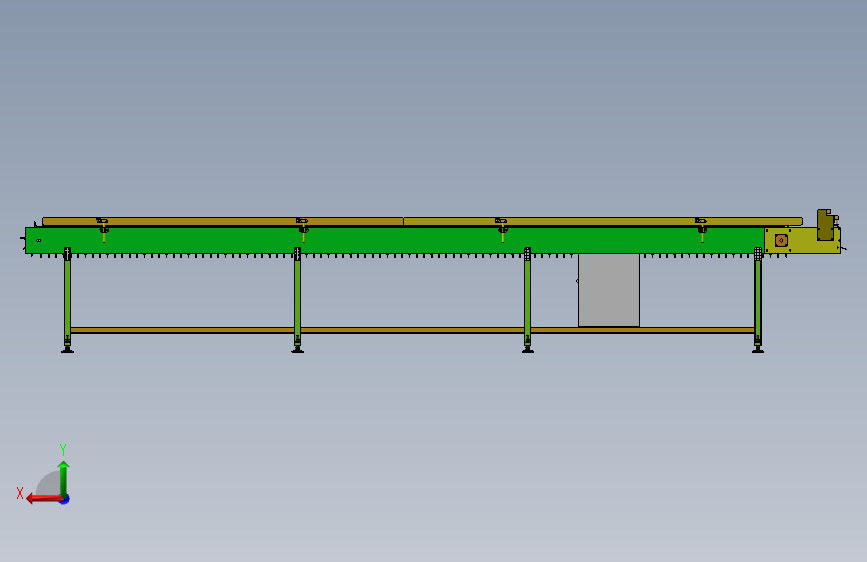This screenshot has height=562, width=867.
Task: Select the olive-yellow top cover plank
Action: [x=603, y=221]
